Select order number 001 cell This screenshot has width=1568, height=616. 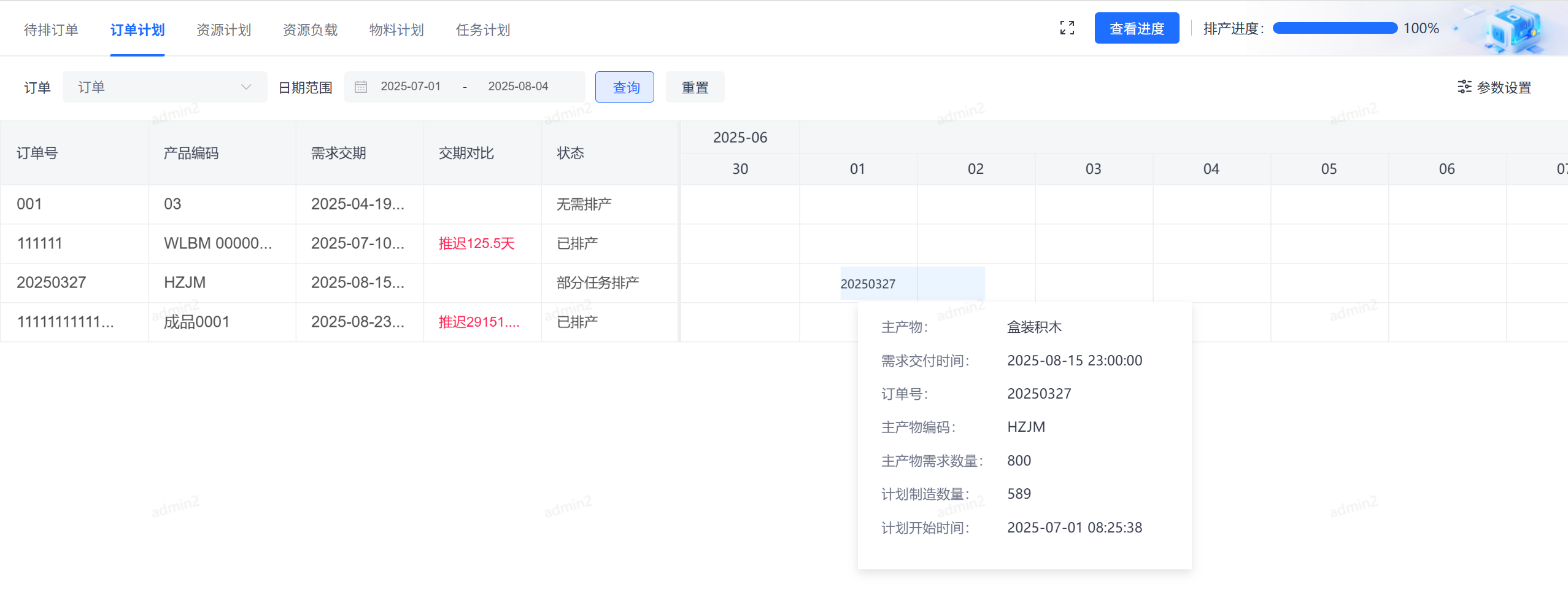point(74,204)
